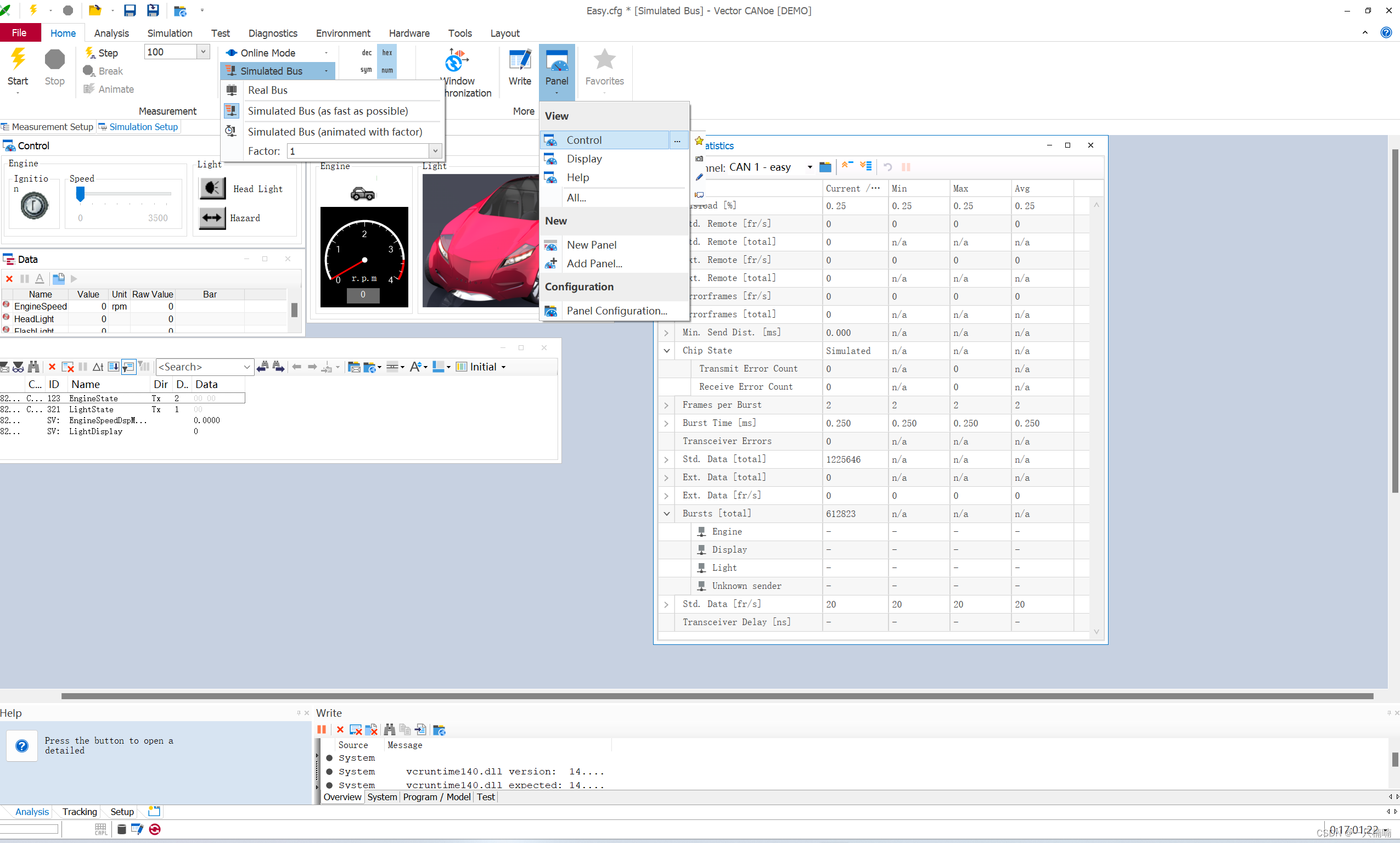
Task: Click the binoculars search icon in Write toolbar
Action: 389,730
